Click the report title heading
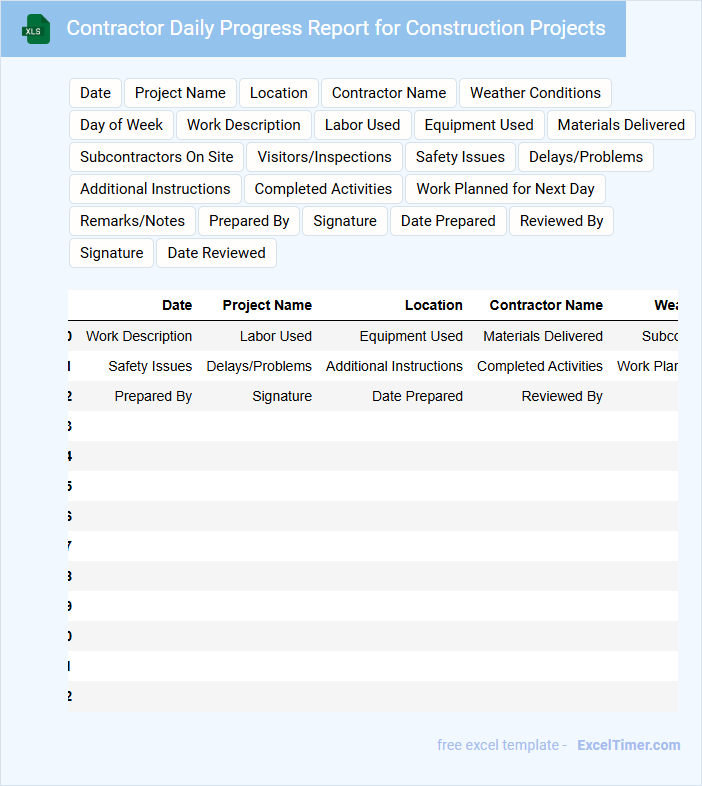This screenshot has height=786, width=702. (x=336, y=28)
